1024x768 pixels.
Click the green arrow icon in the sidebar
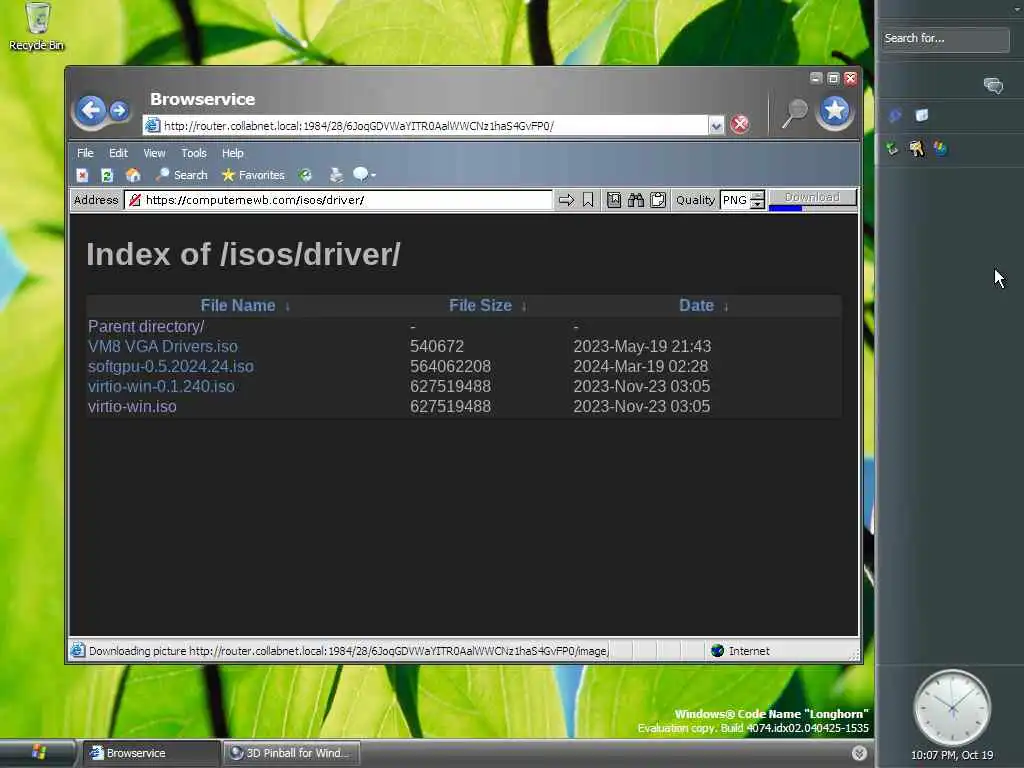point(892,148)
